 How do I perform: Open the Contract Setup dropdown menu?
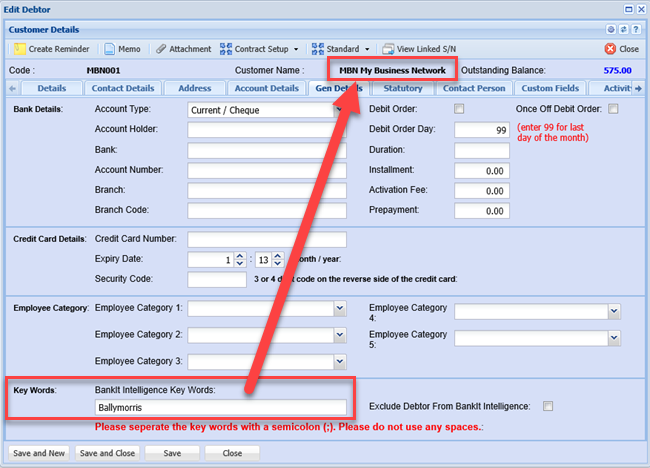[260, 49]
